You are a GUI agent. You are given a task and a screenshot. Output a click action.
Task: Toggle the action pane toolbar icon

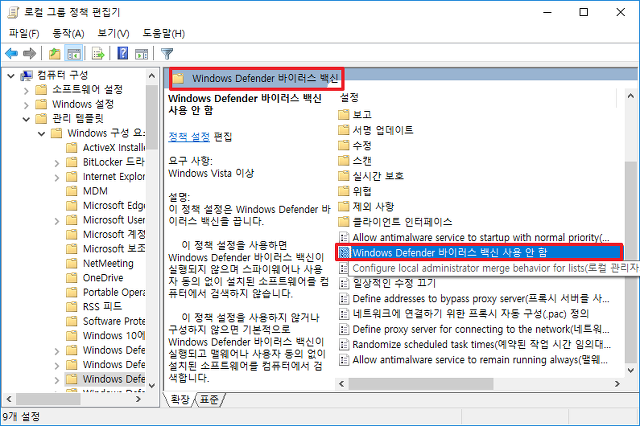coord(141,53)
